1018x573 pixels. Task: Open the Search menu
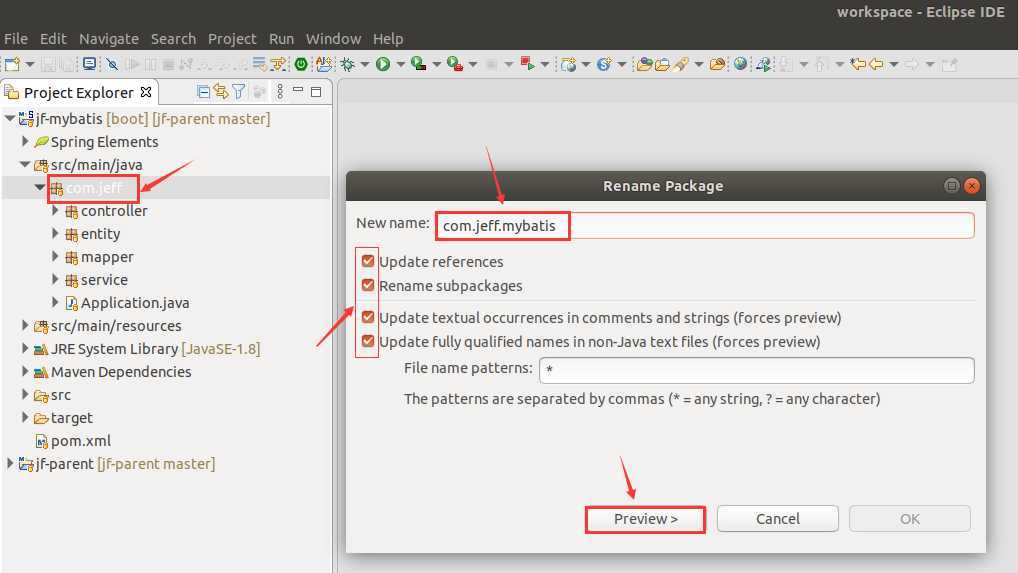tap(173, 39)
